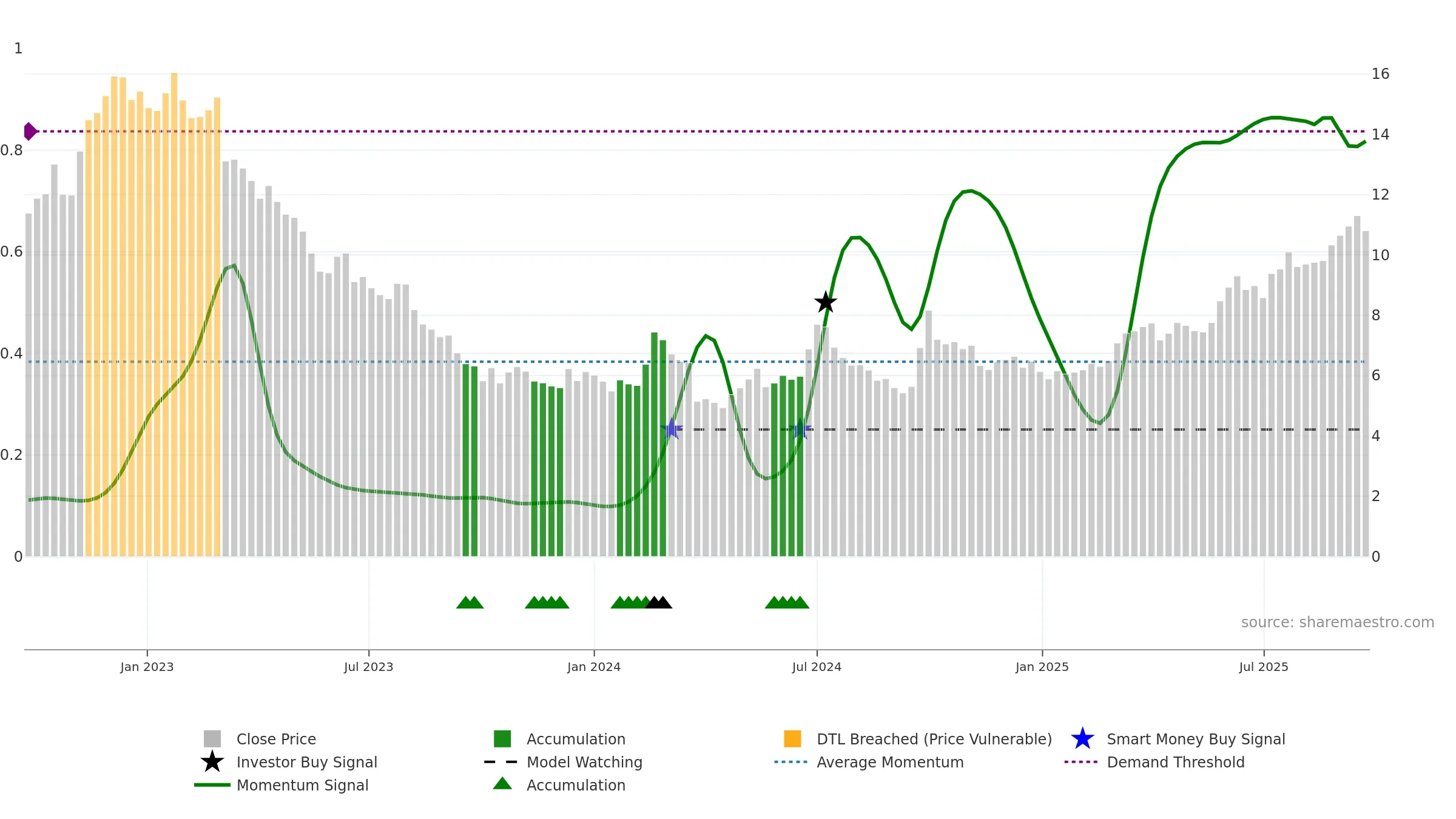Click the first green triangle pair marker

(470, 602)
